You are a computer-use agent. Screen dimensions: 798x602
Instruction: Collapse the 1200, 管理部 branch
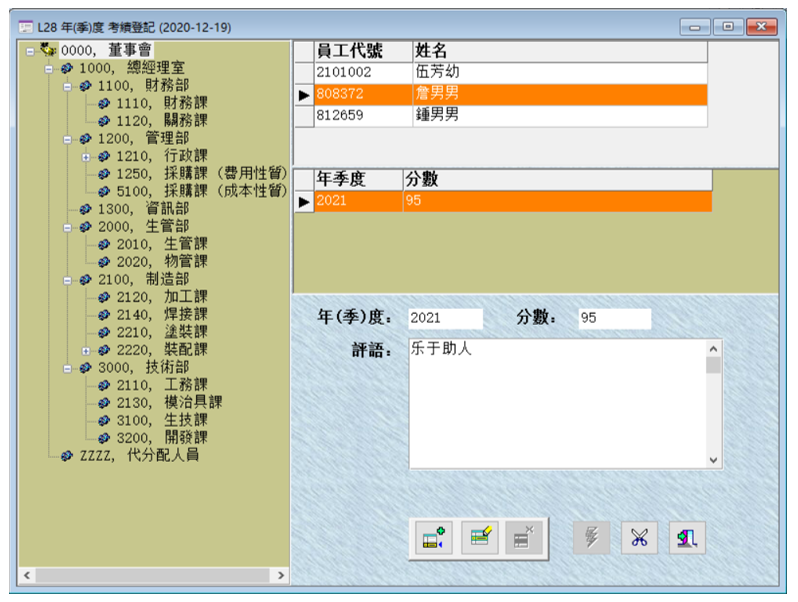[x=67, y=140]
